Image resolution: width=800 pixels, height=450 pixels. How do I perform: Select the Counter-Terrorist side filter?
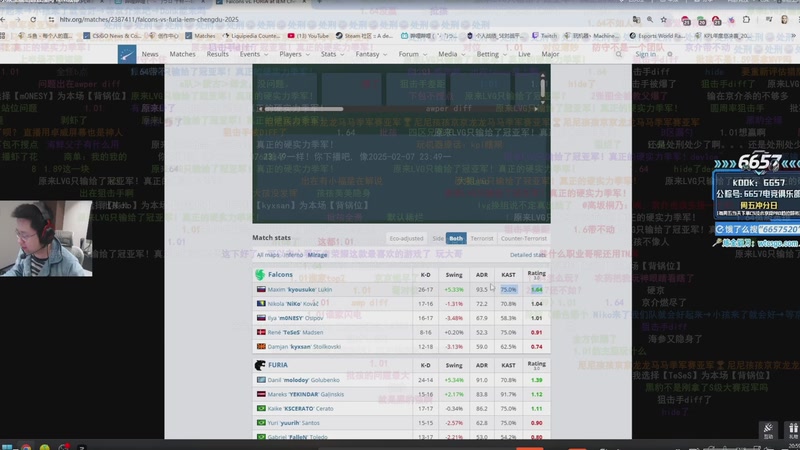[523, 238]
